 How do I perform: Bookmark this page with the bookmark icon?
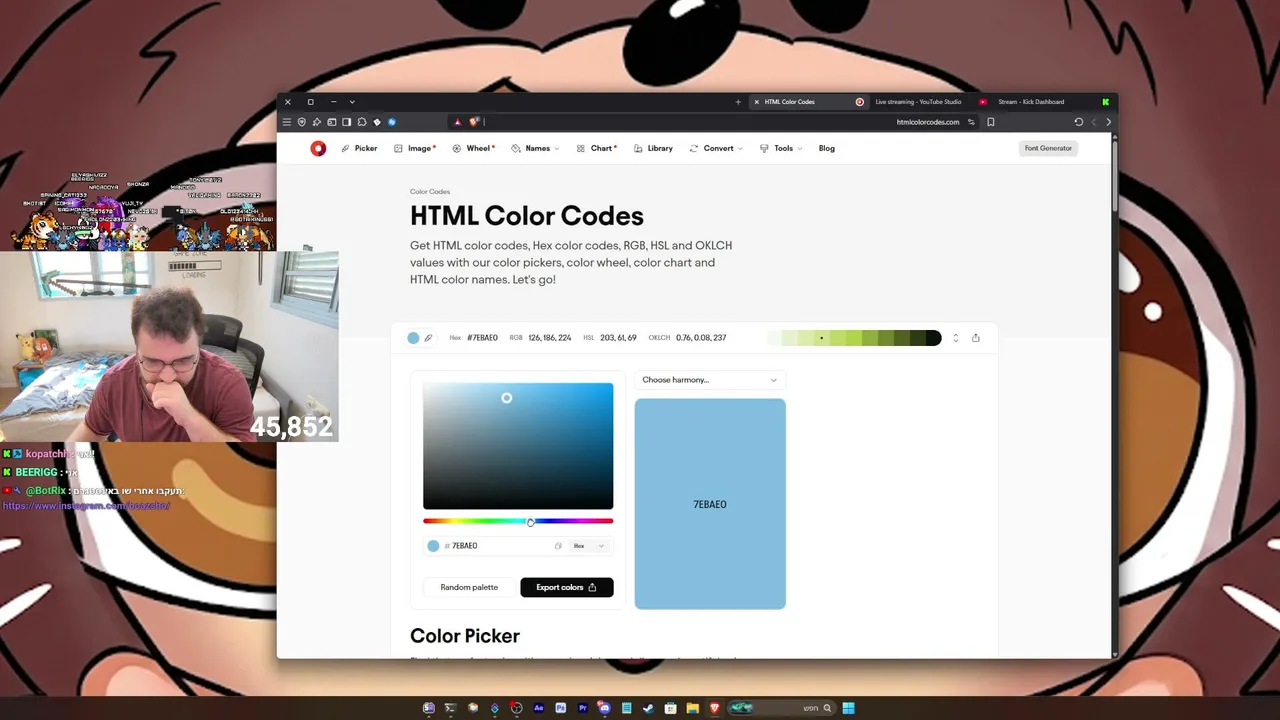991,122
